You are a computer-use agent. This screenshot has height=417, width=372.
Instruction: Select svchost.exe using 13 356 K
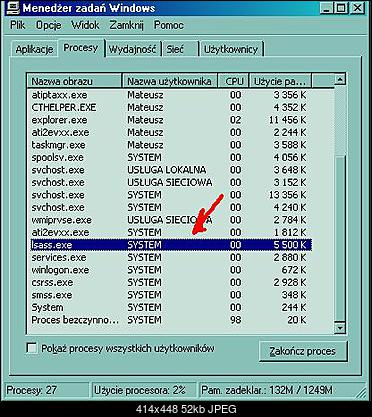[170, 195]
